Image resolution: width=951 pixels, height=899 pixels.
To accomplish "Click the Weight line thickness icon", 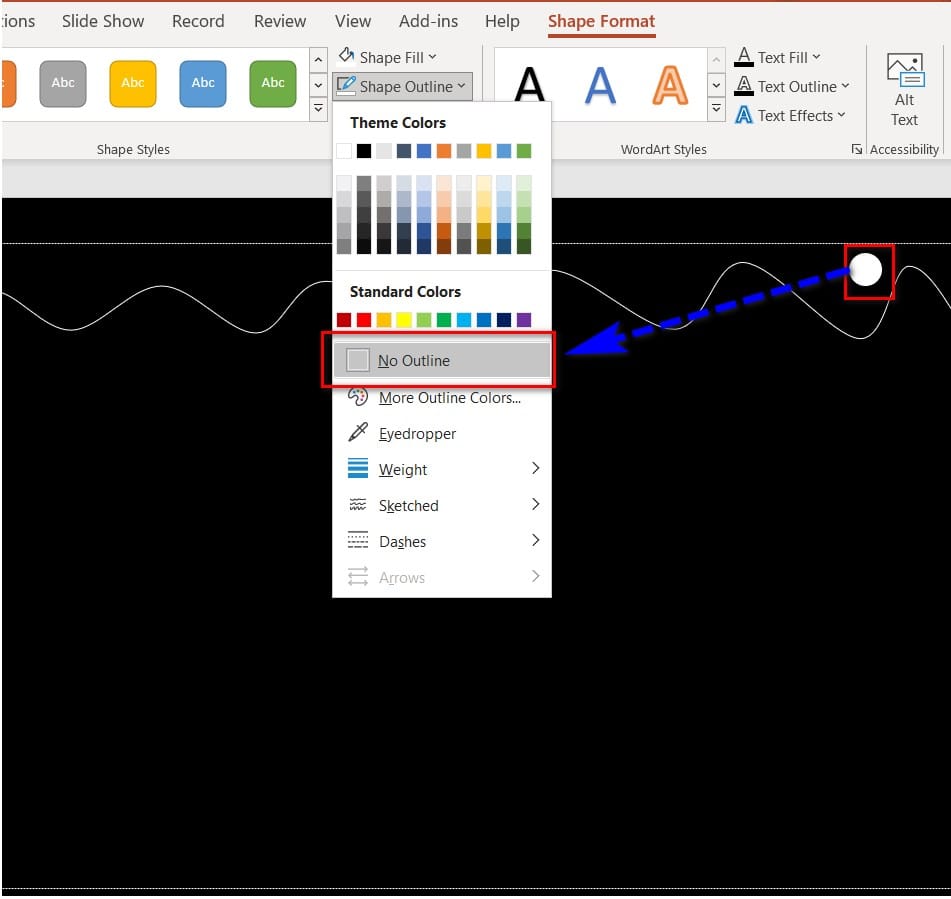I will (x=358, y=468).
